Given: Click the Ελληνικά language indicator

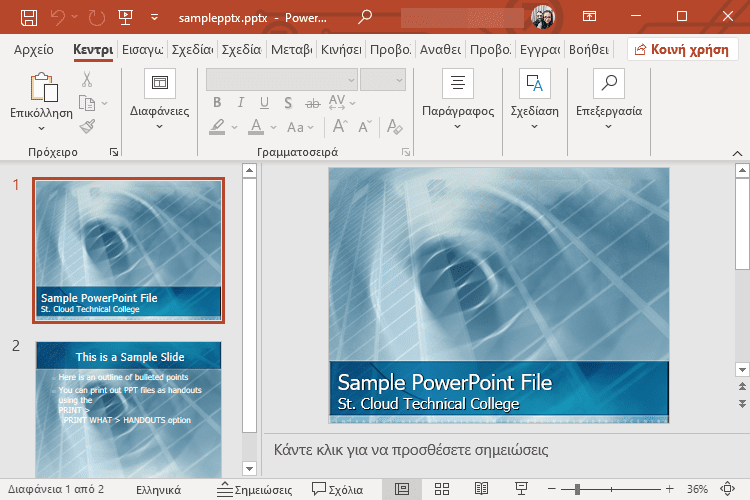Looking at the screenshot, I should pyautogui.click(x=158, y=489).
